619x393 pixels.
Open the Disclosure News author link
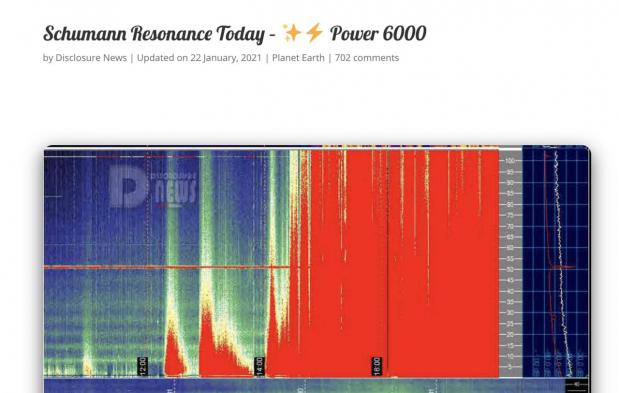tap(91, 58)
